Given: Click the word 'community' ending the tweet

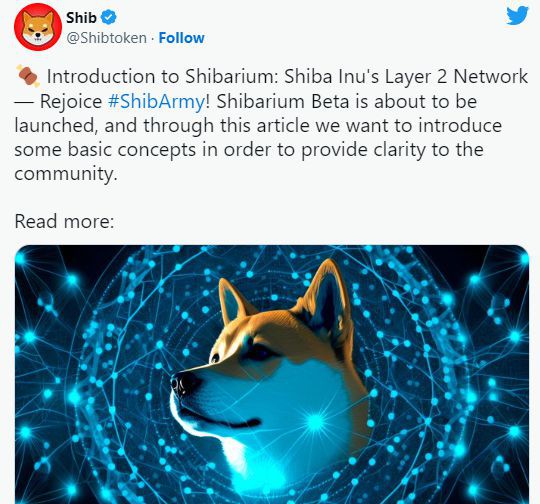Looking at the screenshot, I should (64, 174).
